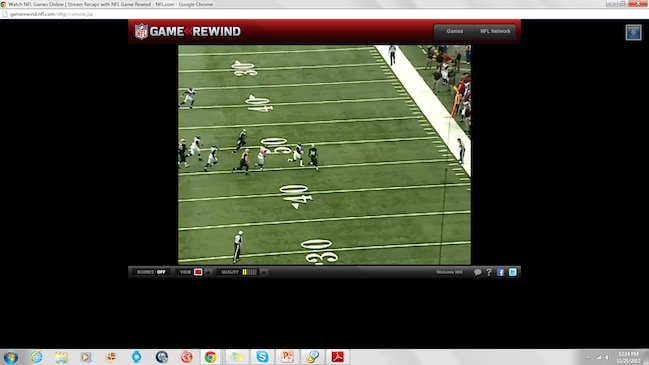Select the red single-view layout icon
The image size is (649, 365).
[198, 272]
